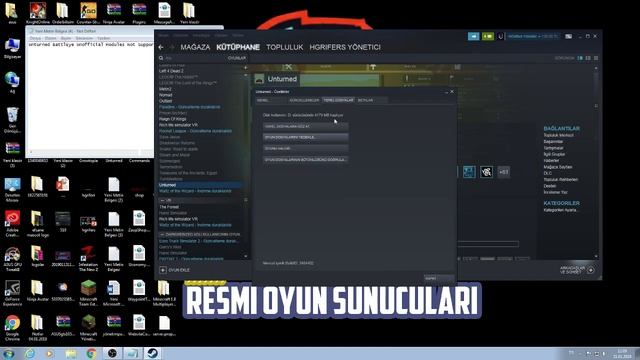The image size is (640, 360).
Task: Click the Steam icon on the taskbar
Action: click(153, 353)
